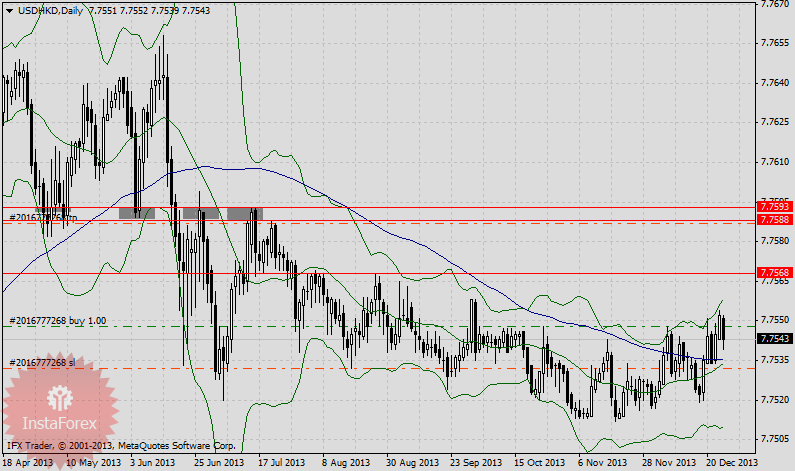
Task: Select the 20 Dec 2013 date label
Action: pyautogui.click(x=732, y=462)
